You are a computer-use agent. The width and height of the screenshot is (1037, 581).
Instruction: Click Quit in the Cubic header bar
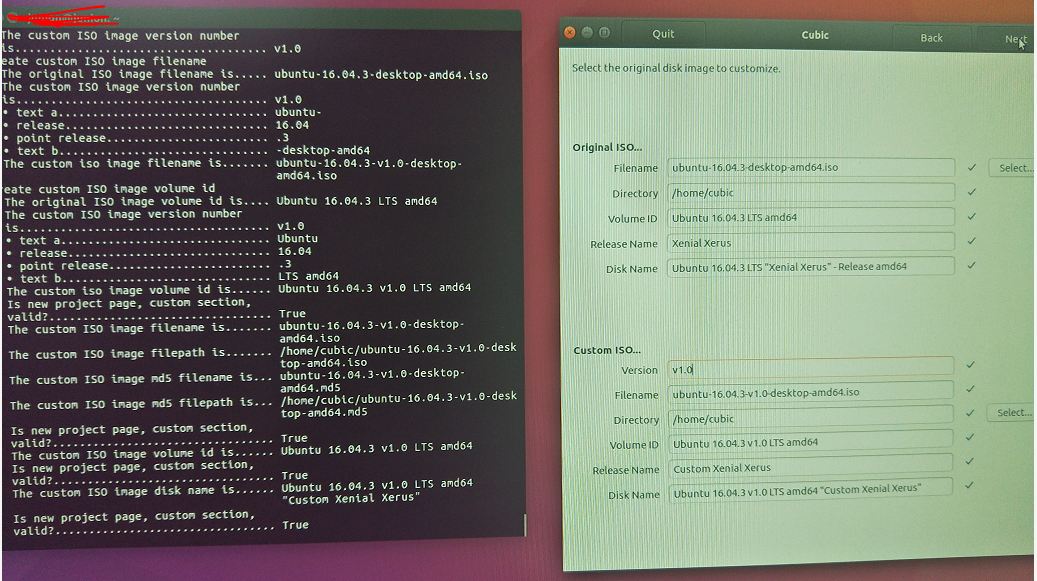[x=663, y=33]
